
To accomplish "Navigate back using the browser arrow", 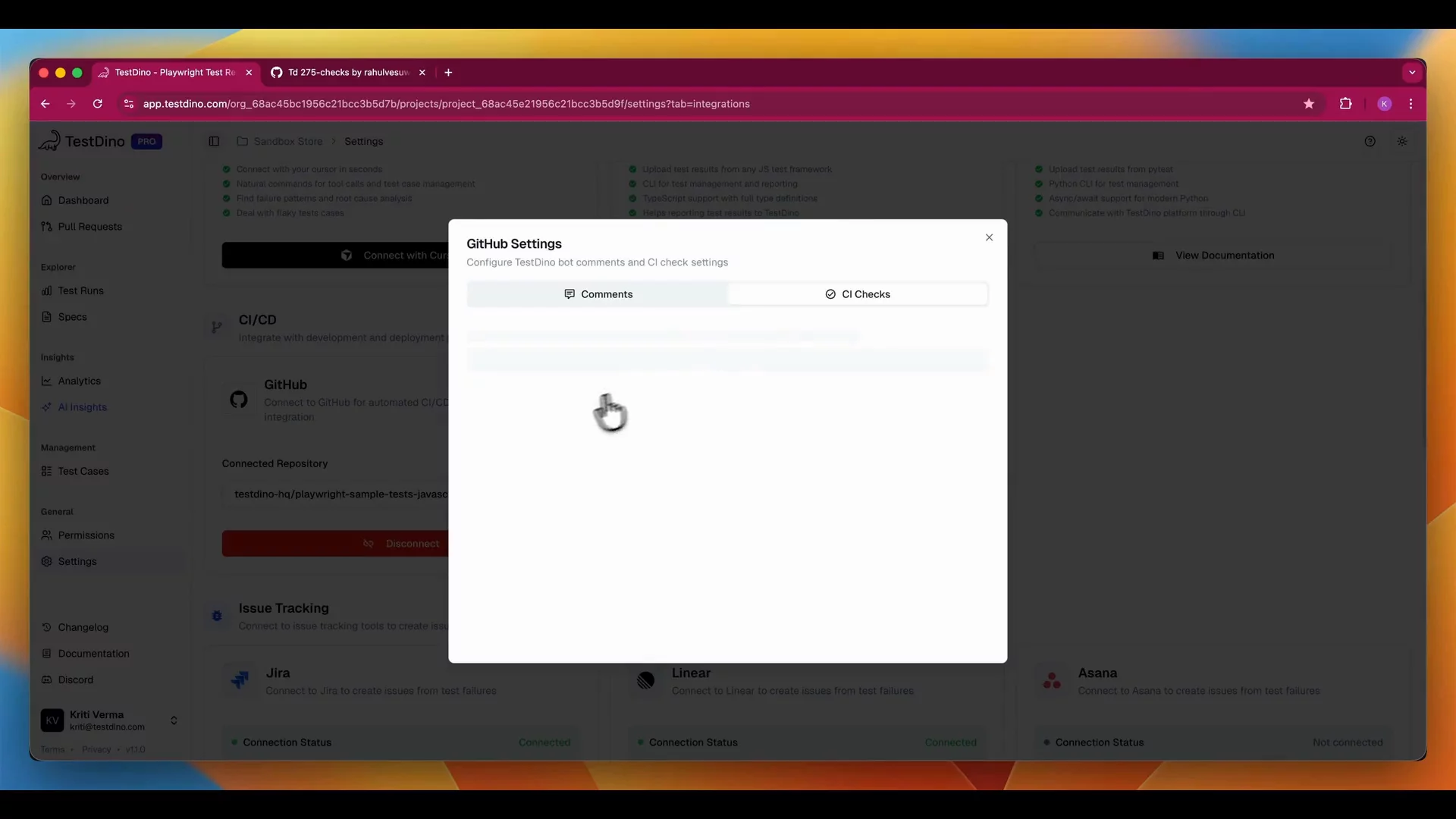I will [x=45, y=104].
